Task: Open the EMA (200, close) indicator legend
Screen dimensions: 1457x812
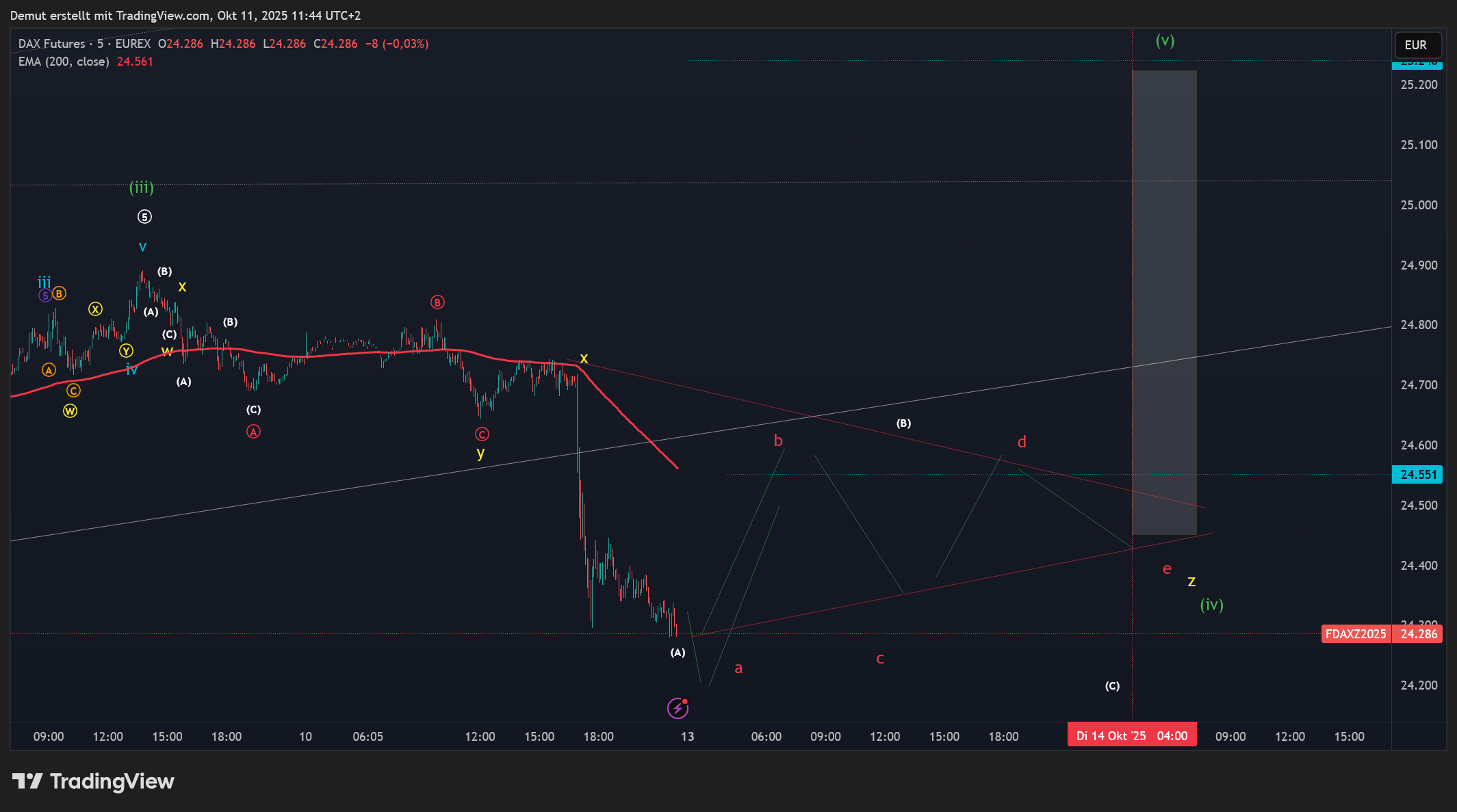Action: [x=64, y=62]
